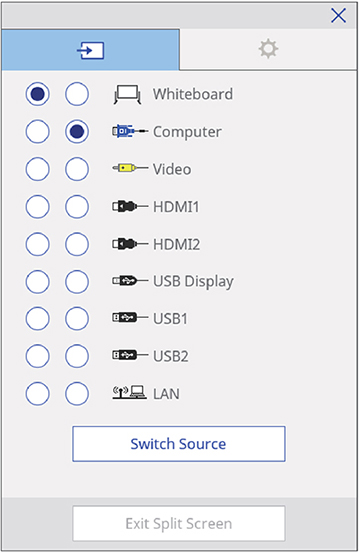Click the Whiteboard source icon

[x=128, y=95]
